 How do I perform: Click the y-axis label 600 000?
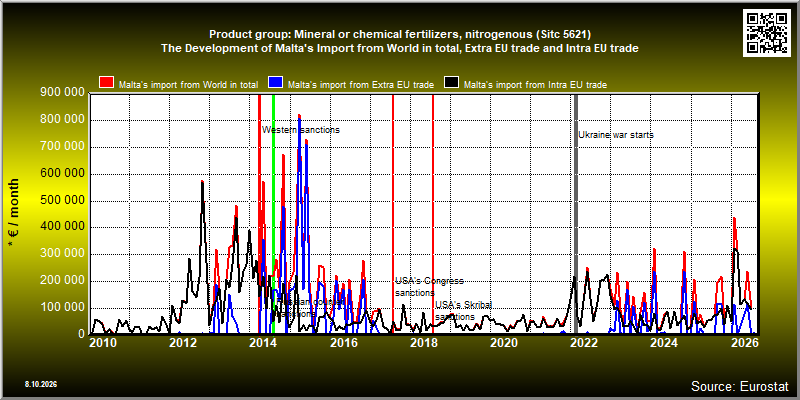click(61, 173)
